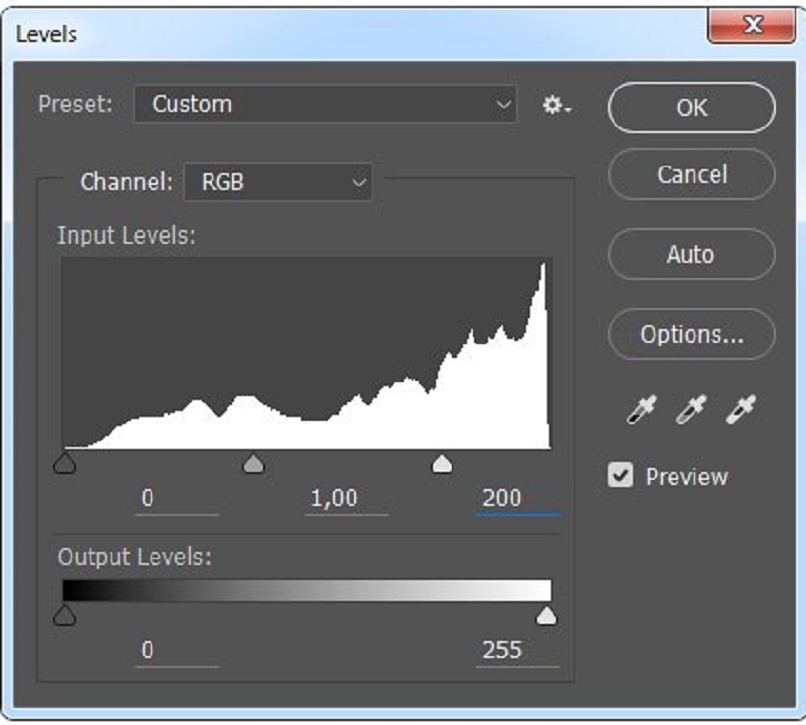Focus the input shadow value field showing 0
Viewport: 806px width, 725px height.
[x=178, y=498]
